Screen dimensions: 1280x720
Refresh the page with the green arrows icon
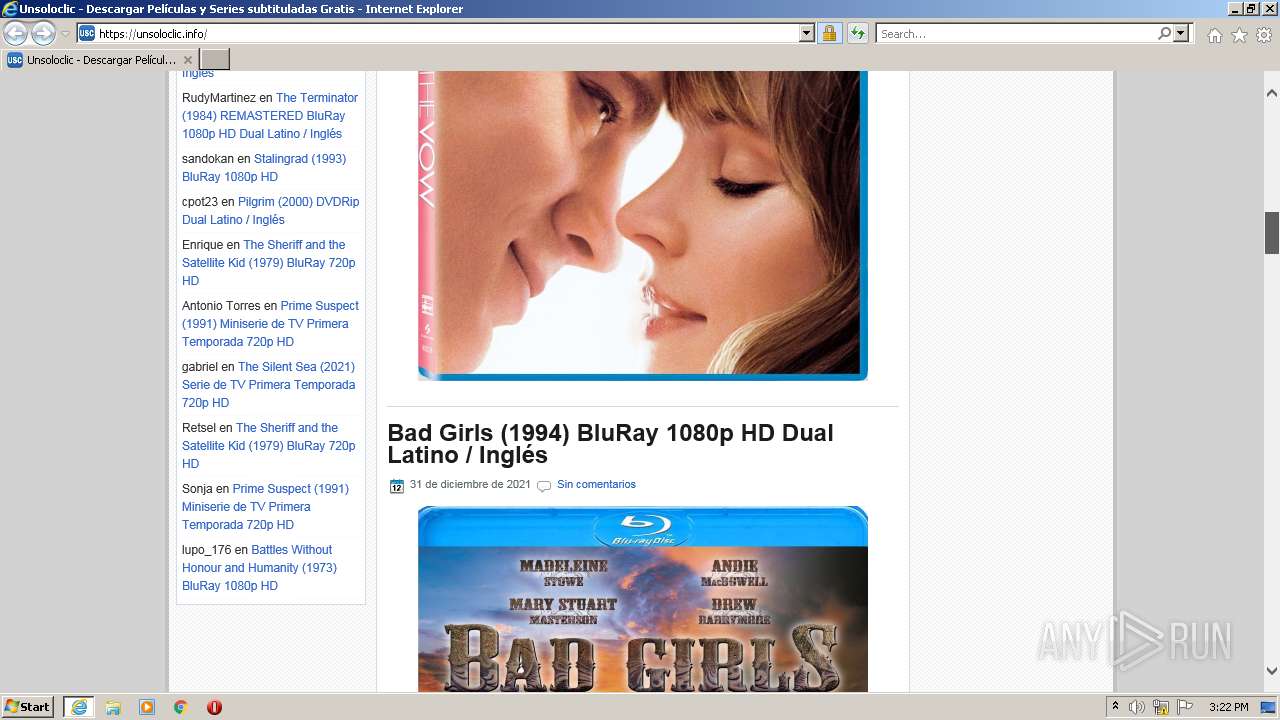tap(857, 34)
